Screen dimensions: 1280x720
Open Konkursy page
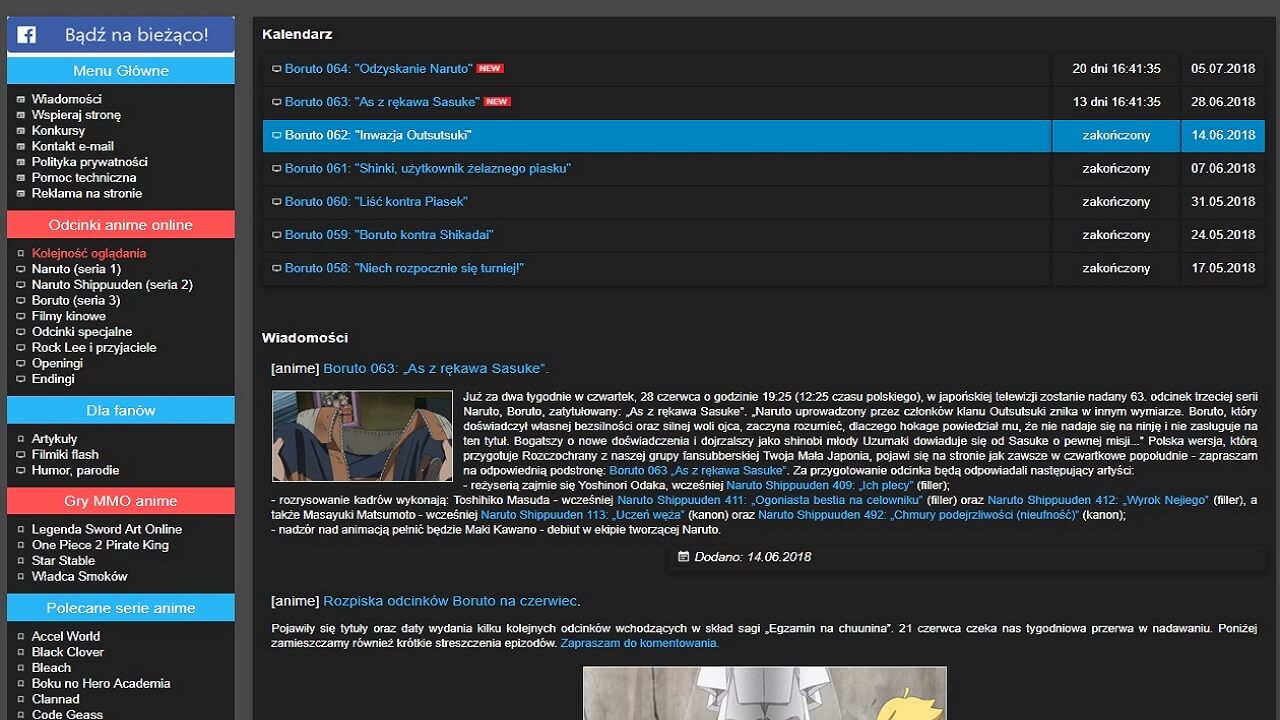58,130
